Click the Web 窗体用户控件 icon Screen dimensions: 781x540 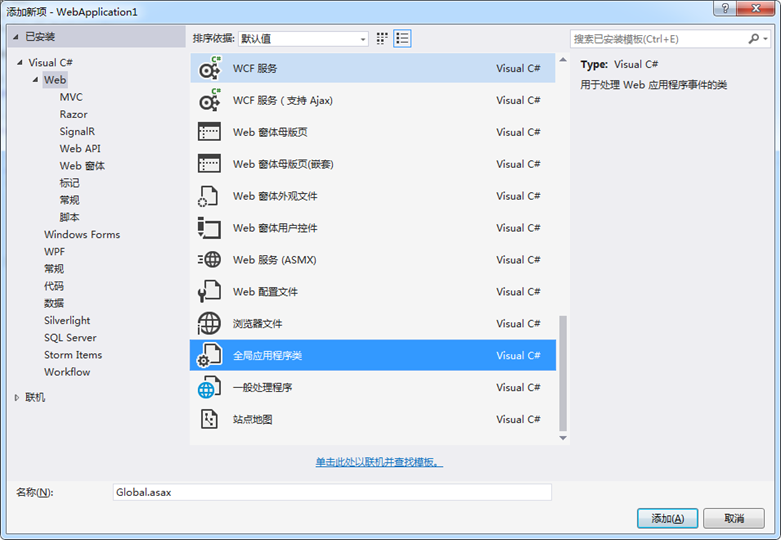[209, 228]
